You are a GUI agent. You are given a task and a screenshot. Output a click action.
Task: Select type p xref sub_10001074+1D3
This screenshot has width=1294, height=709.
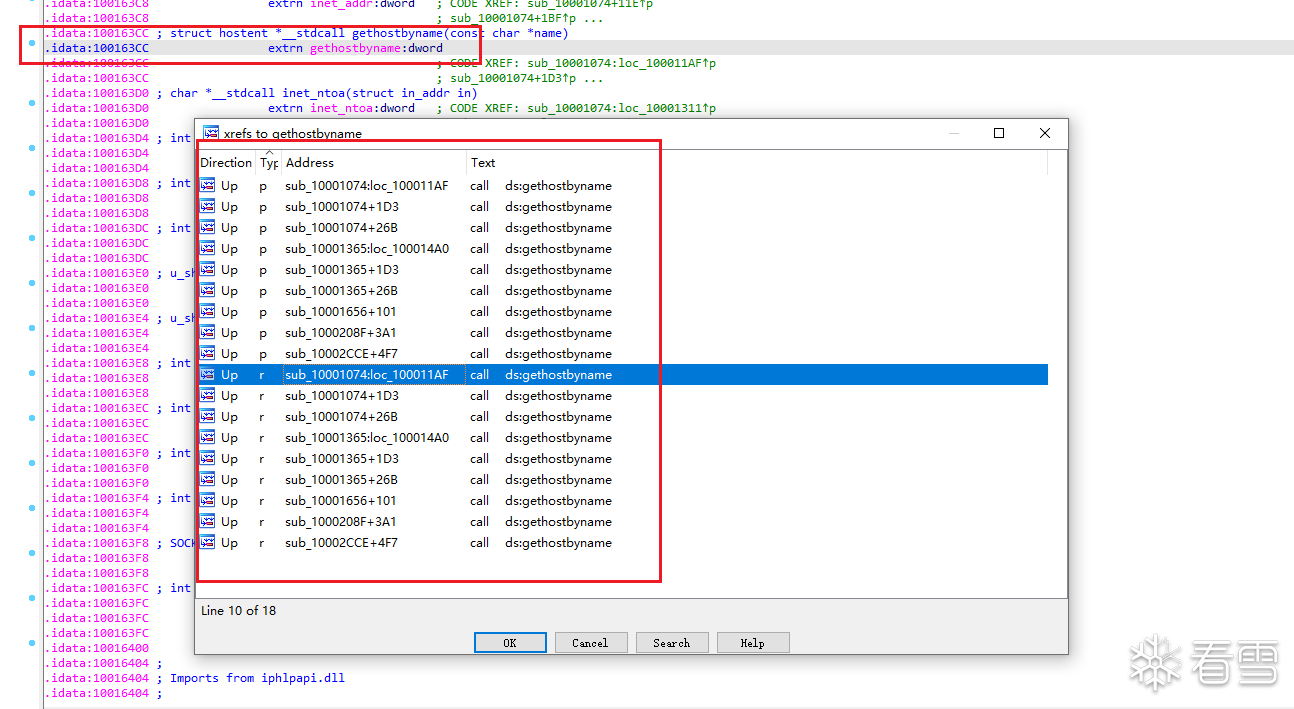click(x=341, y=207)
